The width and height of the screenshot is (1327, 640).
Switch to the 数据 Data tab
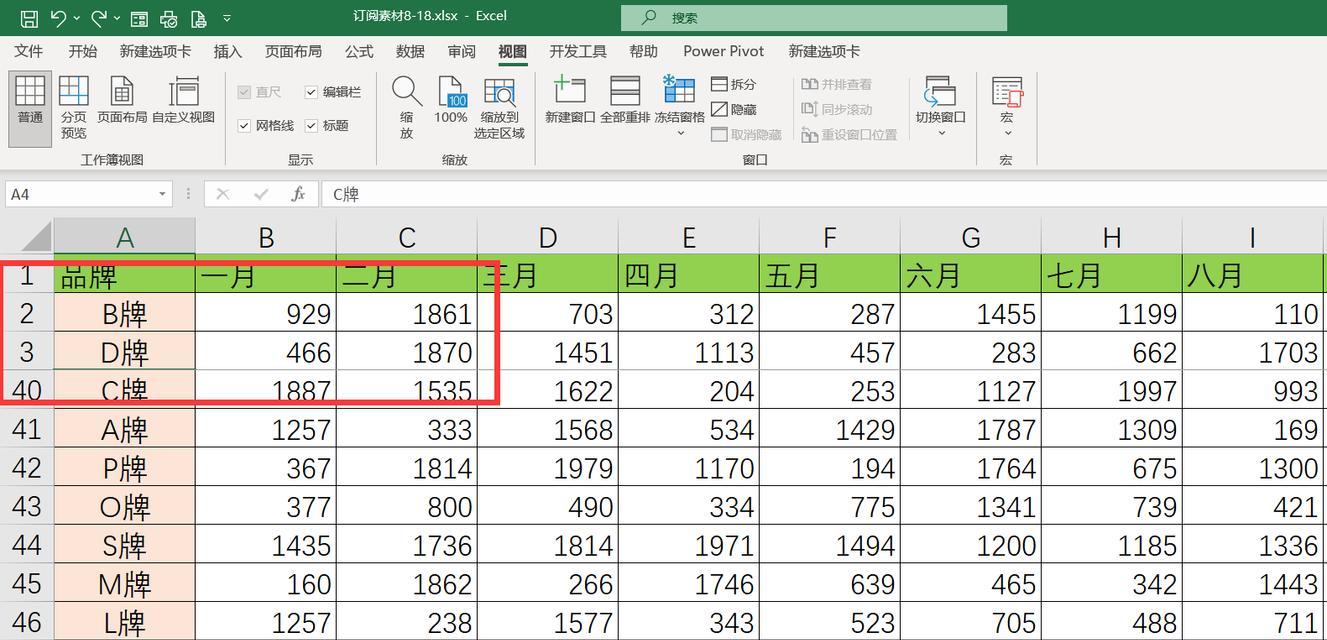coord(410,51)
